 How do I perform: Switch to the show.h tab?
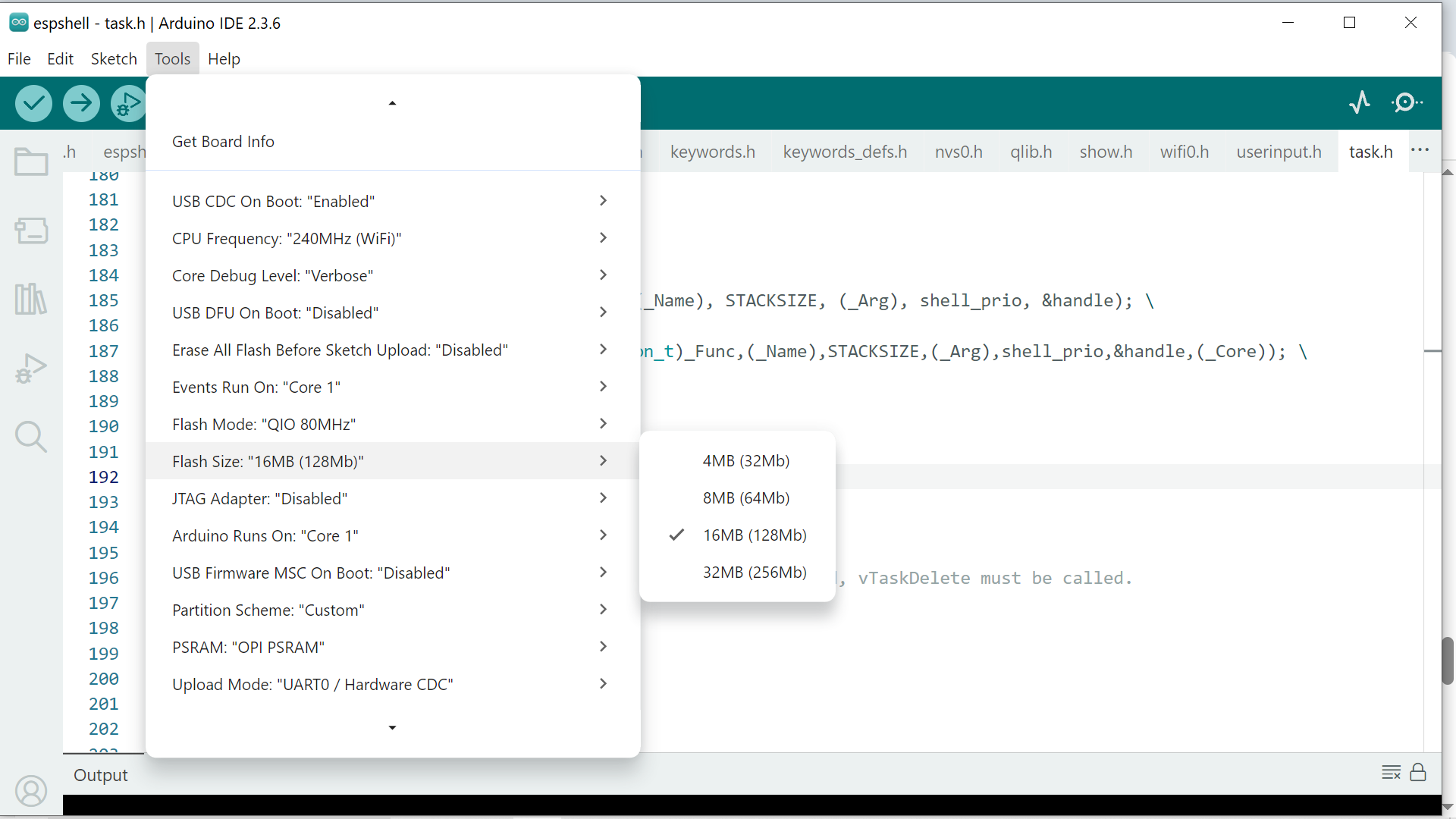click(1106, 152)
